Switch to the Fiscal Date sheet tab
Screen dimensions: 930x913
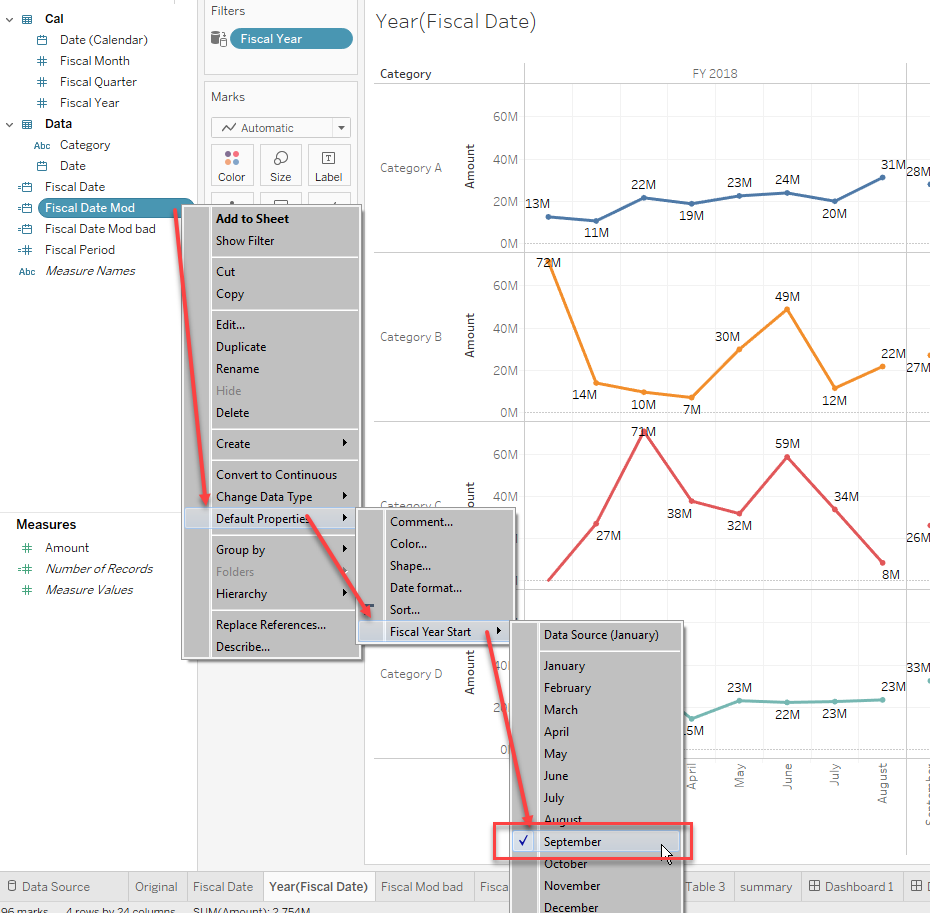[223, 886]
